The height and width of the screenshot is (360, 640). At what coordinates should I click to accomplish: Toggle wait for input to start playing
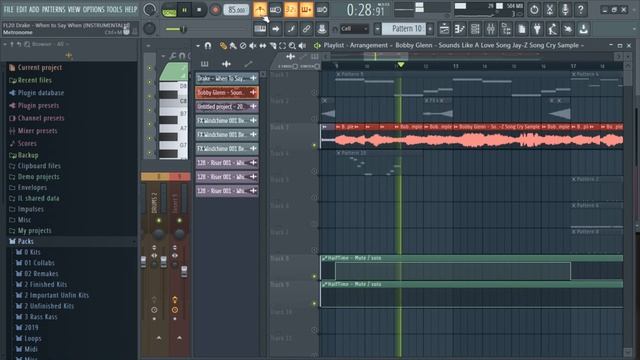tap(276, 9)
